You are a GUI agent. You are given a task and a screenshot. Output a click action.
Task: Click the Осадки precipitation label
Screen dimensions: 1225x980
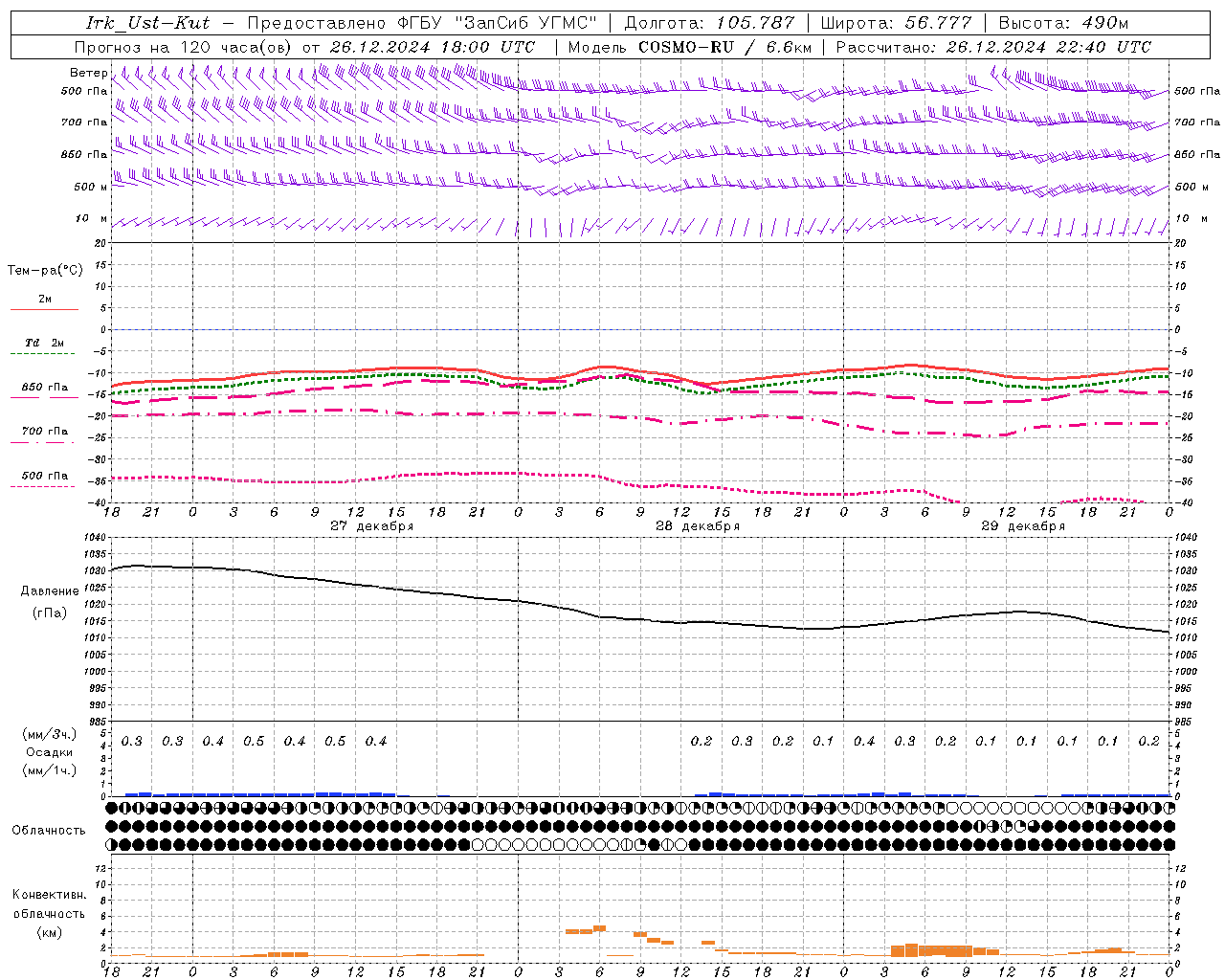[x=50, y=752]
